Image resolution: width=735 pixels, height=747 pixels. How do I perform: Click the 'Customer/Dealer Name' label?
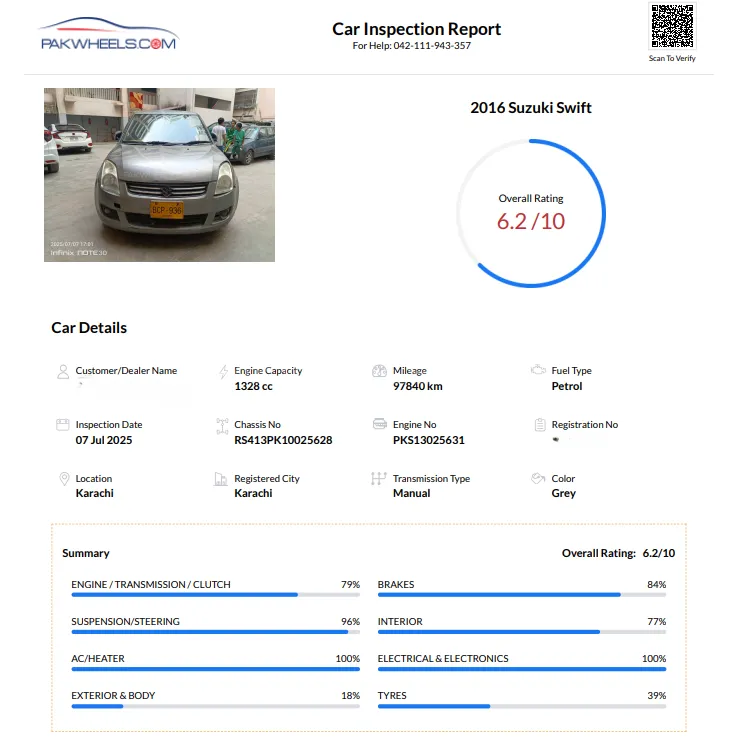[x=126, y=371]
